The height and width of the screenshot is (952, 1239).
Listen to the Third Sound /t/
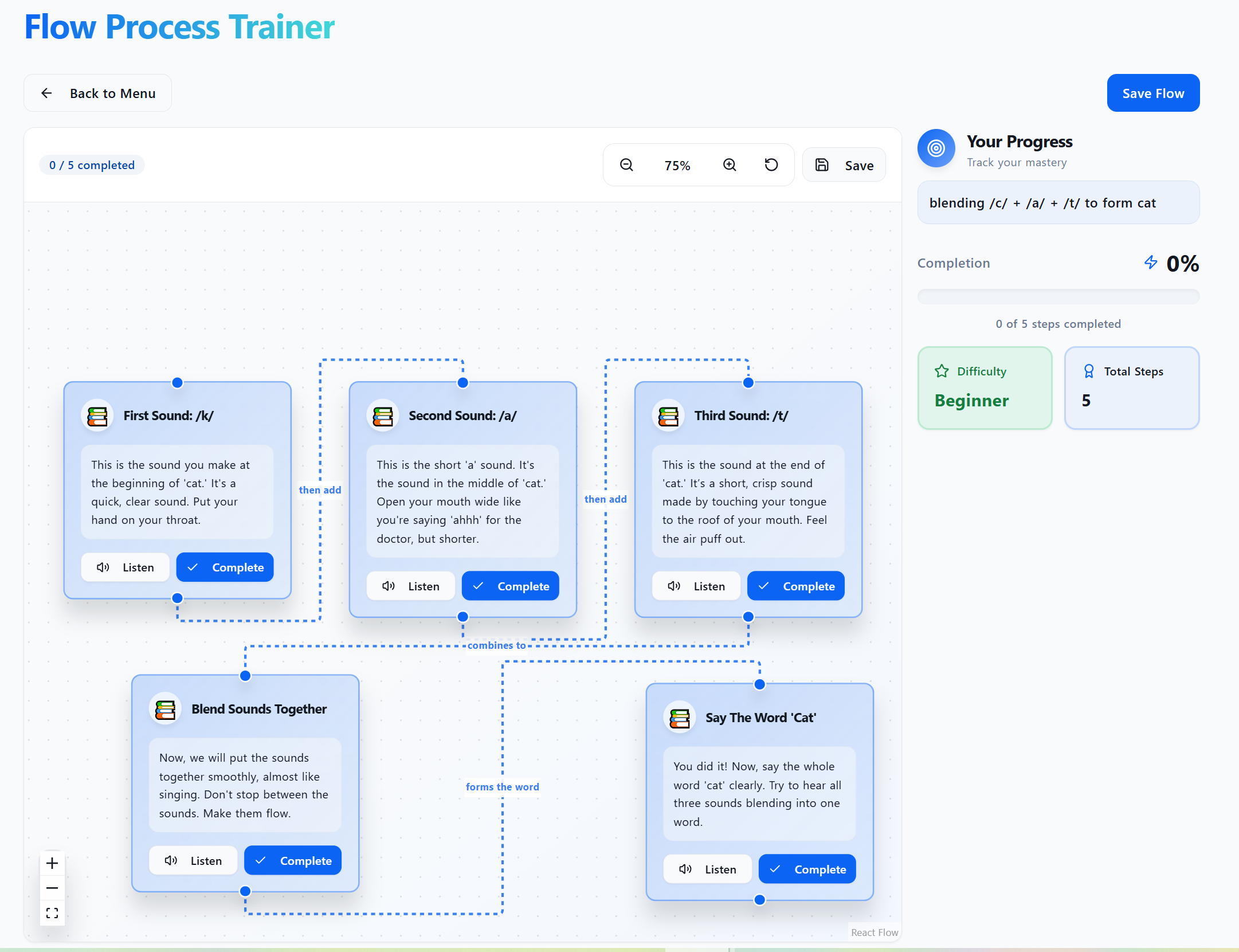click(x=696, y=586)
